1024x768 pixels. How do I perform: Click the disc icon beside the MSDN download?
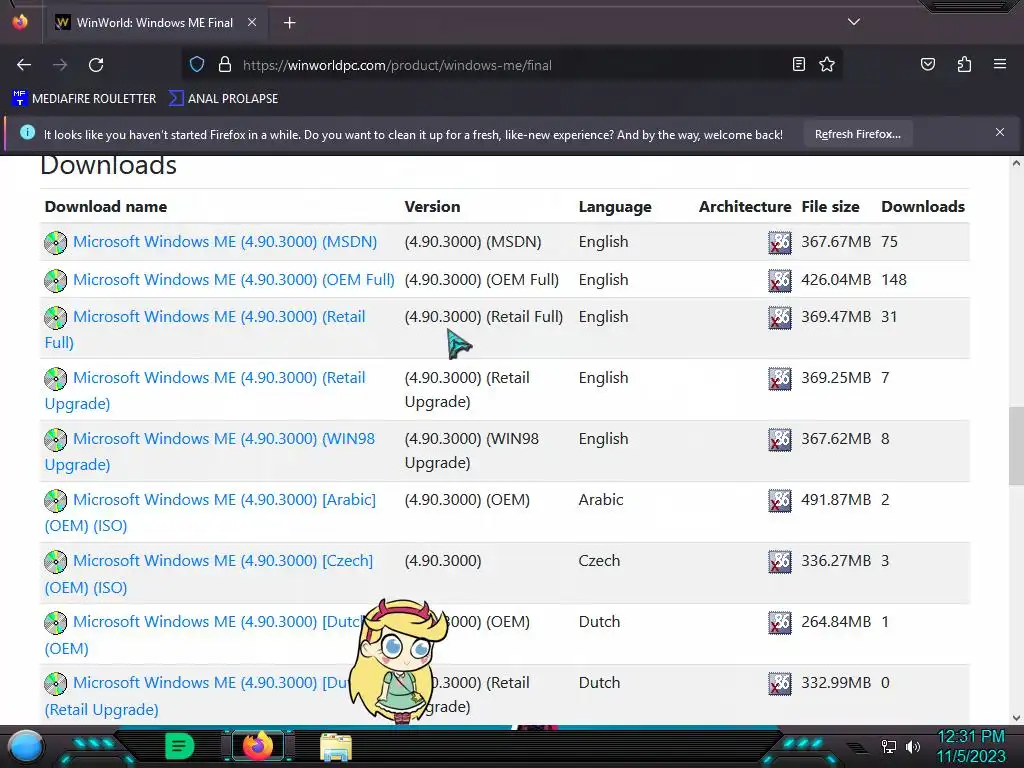[56, 242]
